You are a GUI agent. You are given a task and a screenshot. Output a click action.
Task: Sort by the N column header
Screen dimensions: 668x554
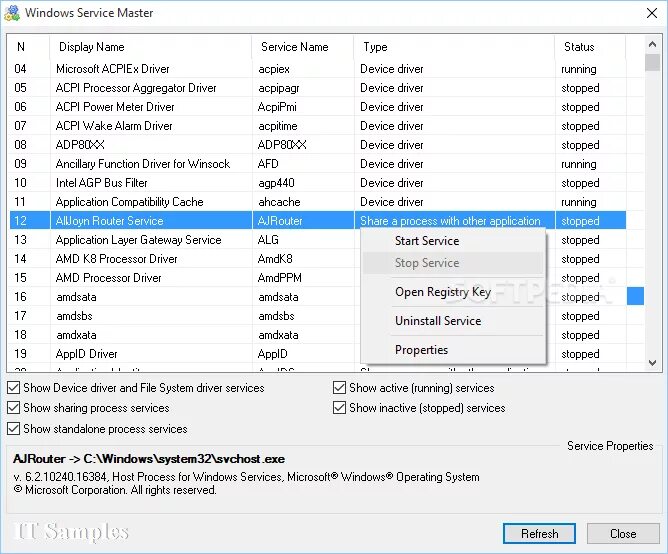click(28, 47)
